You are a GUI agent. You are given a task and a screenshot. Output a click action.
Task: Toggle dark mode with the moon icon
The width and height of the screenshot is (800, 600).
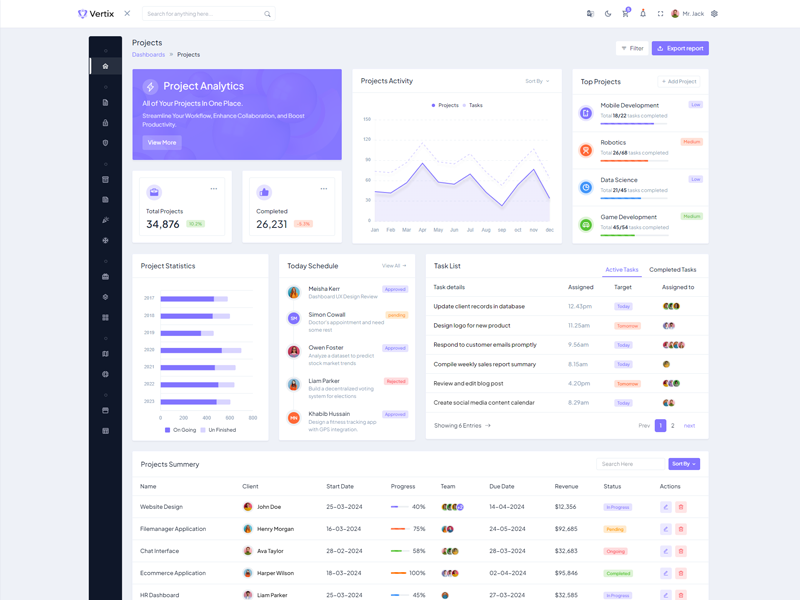pyautogui.click(x=608, y=14)
